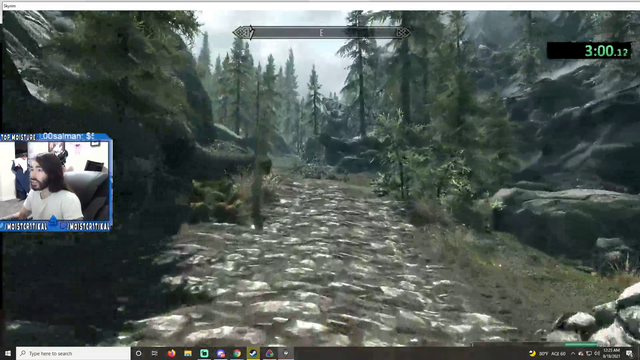640x360 pixels.
Task: Click the AQI 60 weather text
Action: pos(558,354)
